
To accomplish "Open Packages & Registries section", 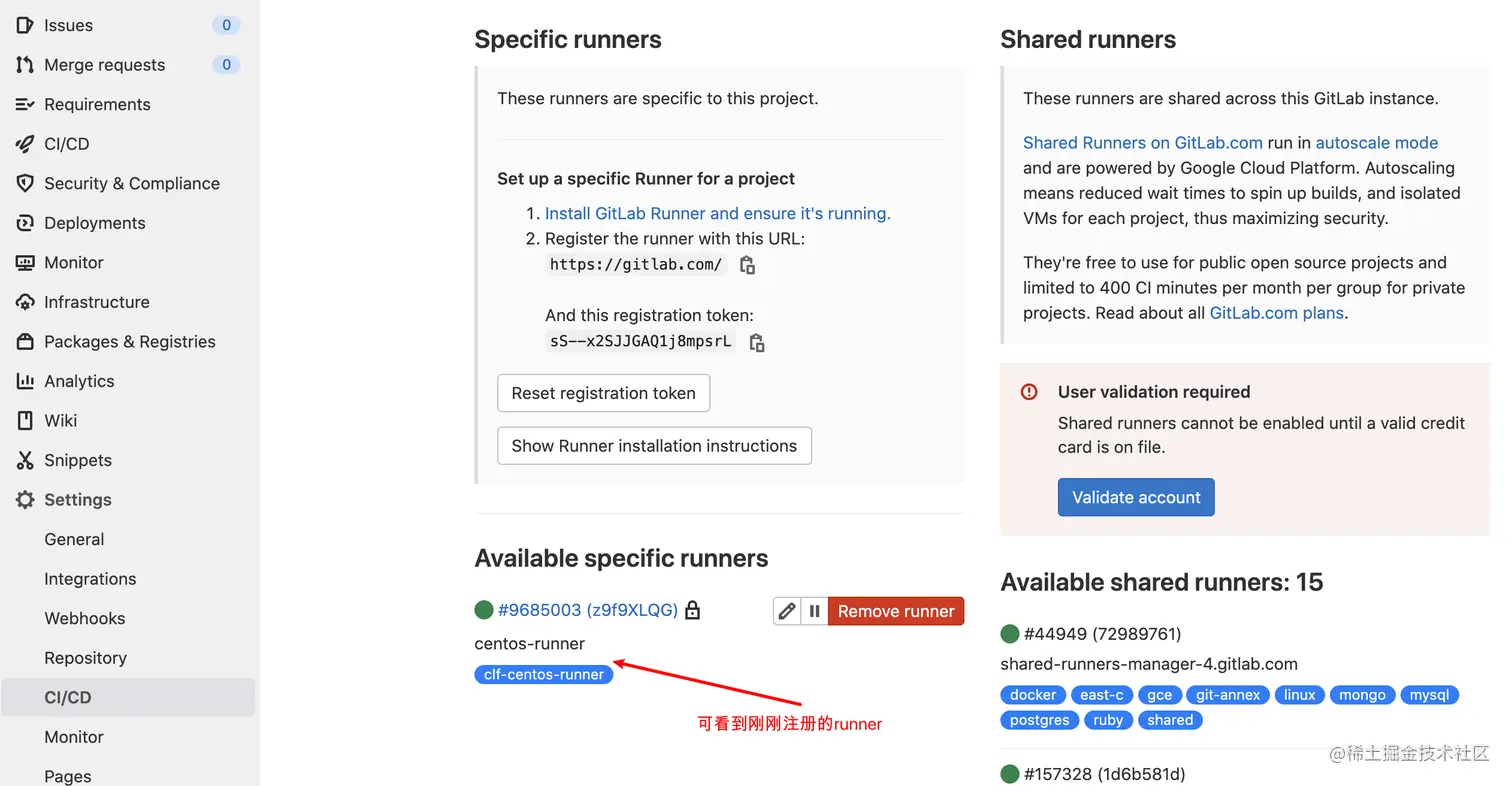I will click(x=129, y=341).
